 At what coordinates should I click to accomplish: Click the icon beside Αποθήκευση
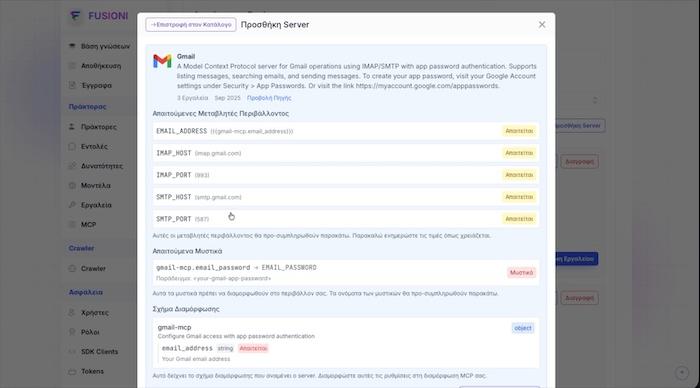[72, 66]
